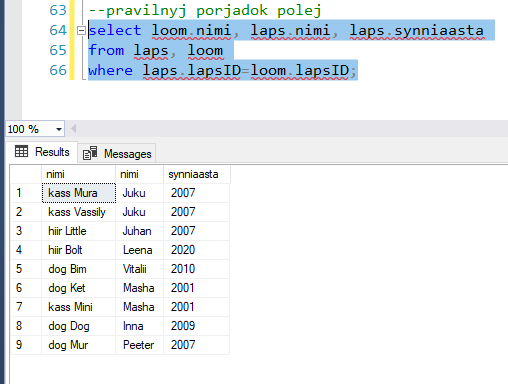Click laps.synniaasta in the select line
The width and height of the screenshot is (508, 384).
click(417, 31)
